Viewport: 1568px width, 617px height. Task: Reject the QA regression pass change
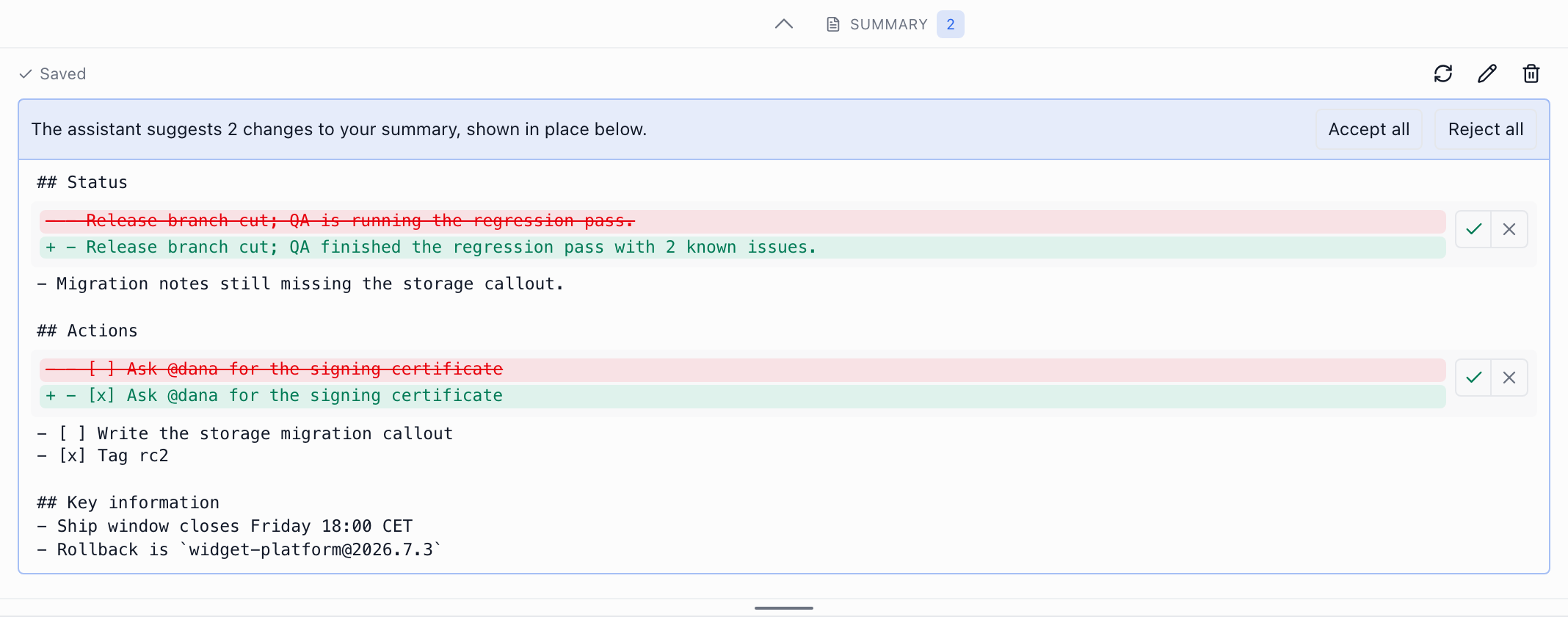coord(1509,229)
